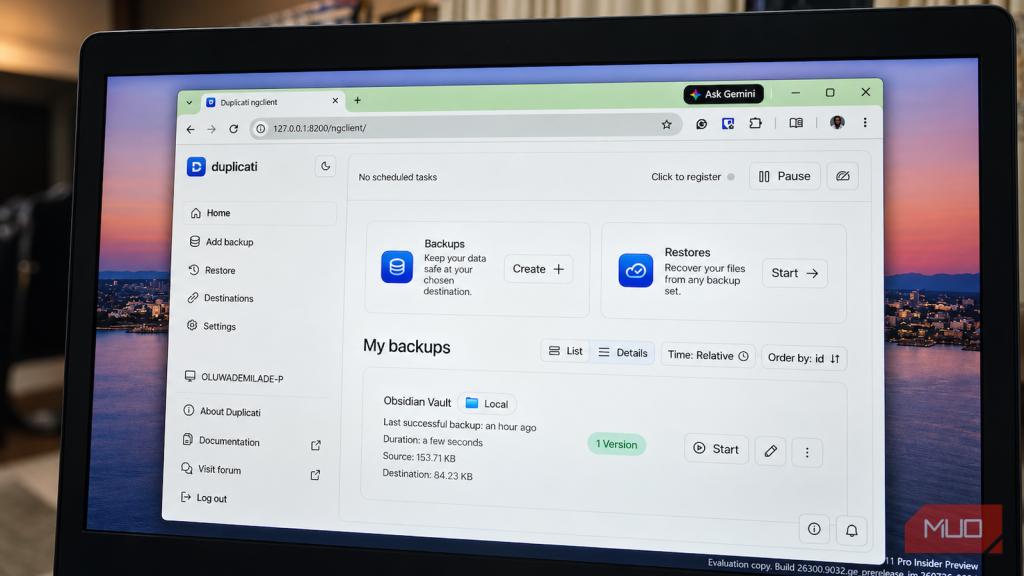Edit the Obsidian Vault backup

pos(771,451)
